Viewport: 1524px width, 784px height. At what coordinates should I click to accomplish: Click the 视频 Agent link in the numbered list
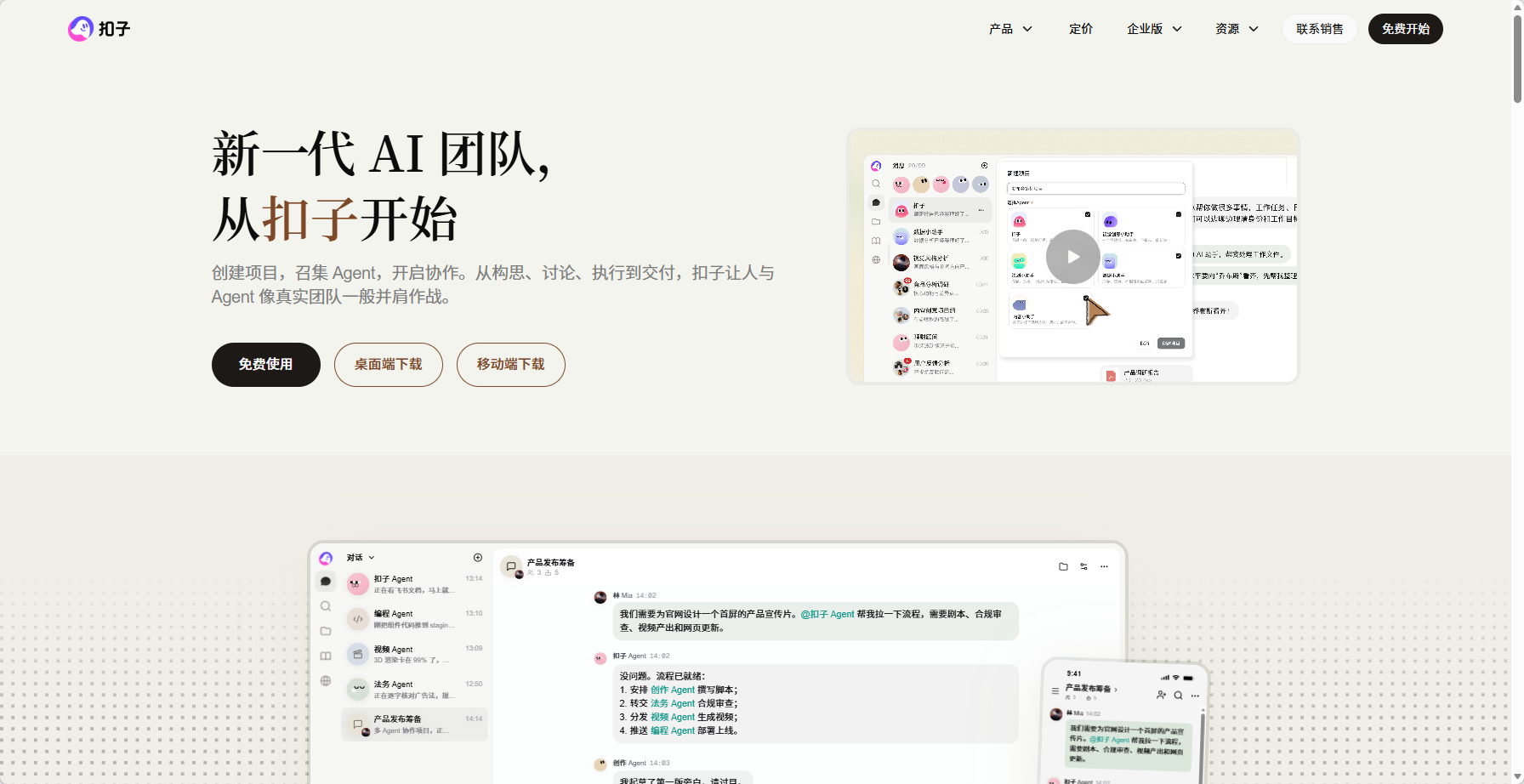click(673, 718)
